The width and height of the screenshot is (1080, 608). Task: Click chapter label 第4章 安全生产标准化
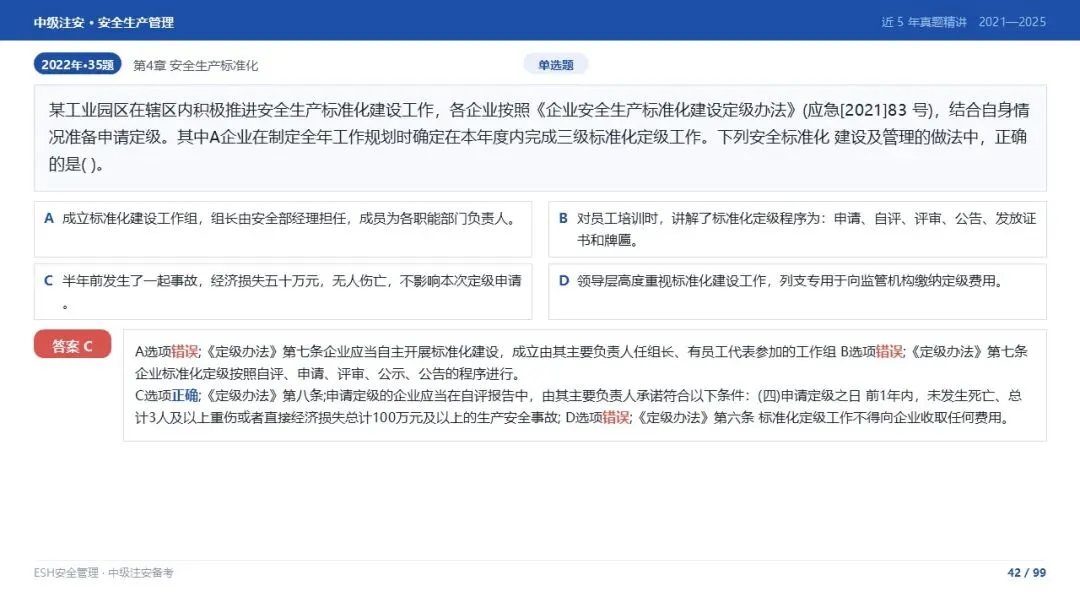pyautogui.click(x=196, y=65)
